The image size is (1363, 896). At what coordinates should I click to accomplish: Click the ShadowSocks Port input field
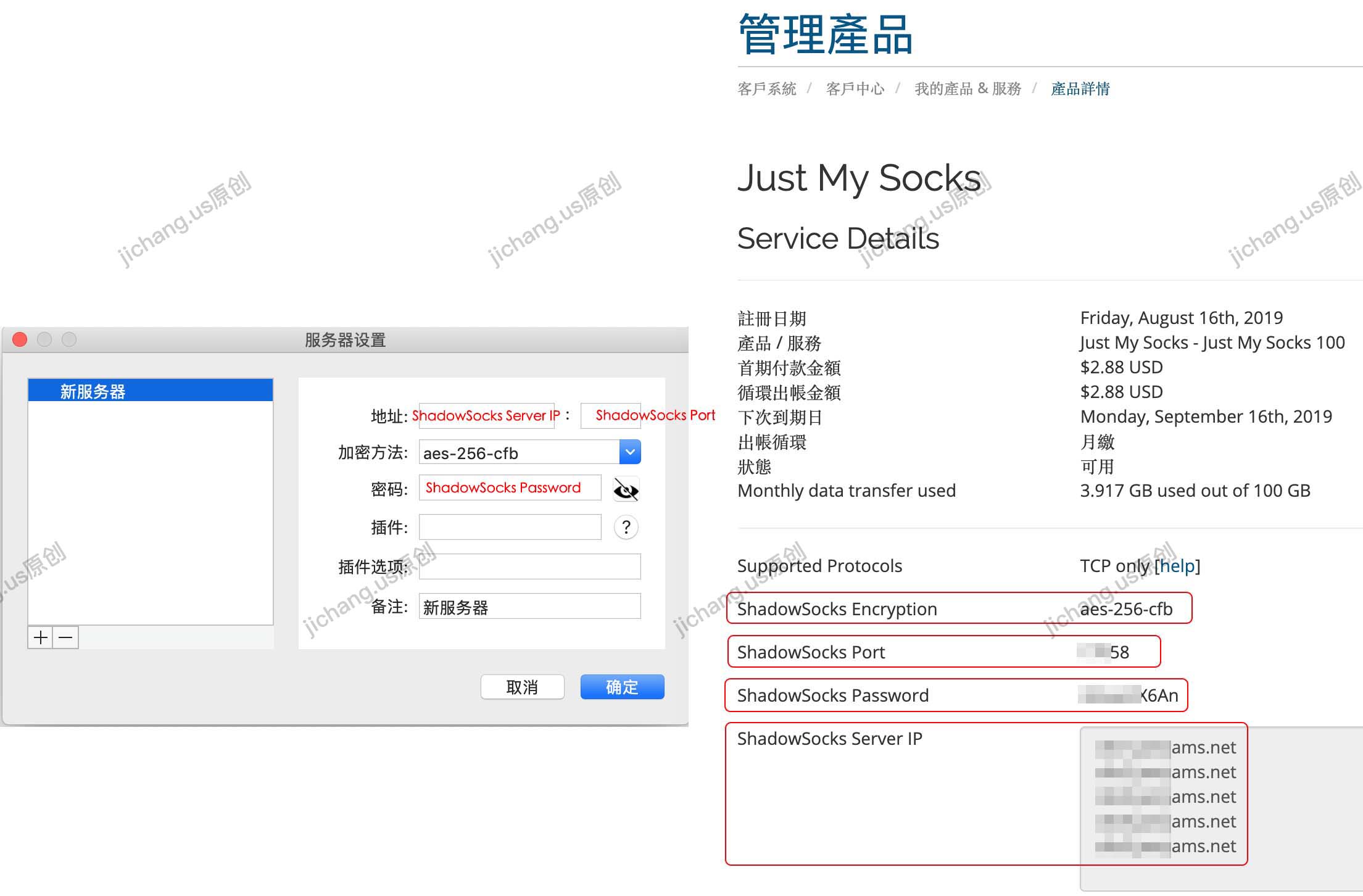pos(611,415)
